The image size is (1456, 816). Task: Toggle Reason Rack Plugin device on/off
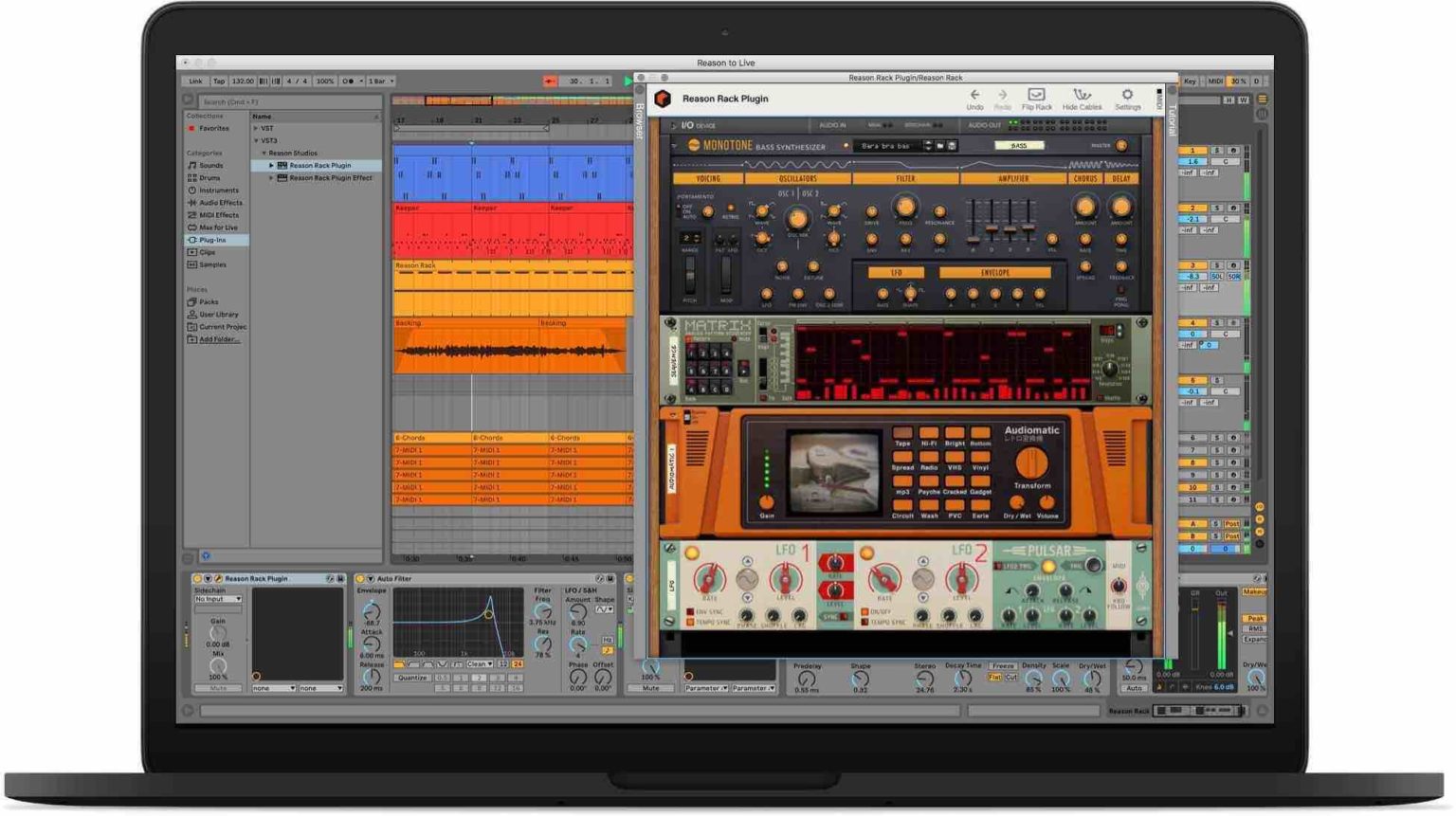coord(197,578)
